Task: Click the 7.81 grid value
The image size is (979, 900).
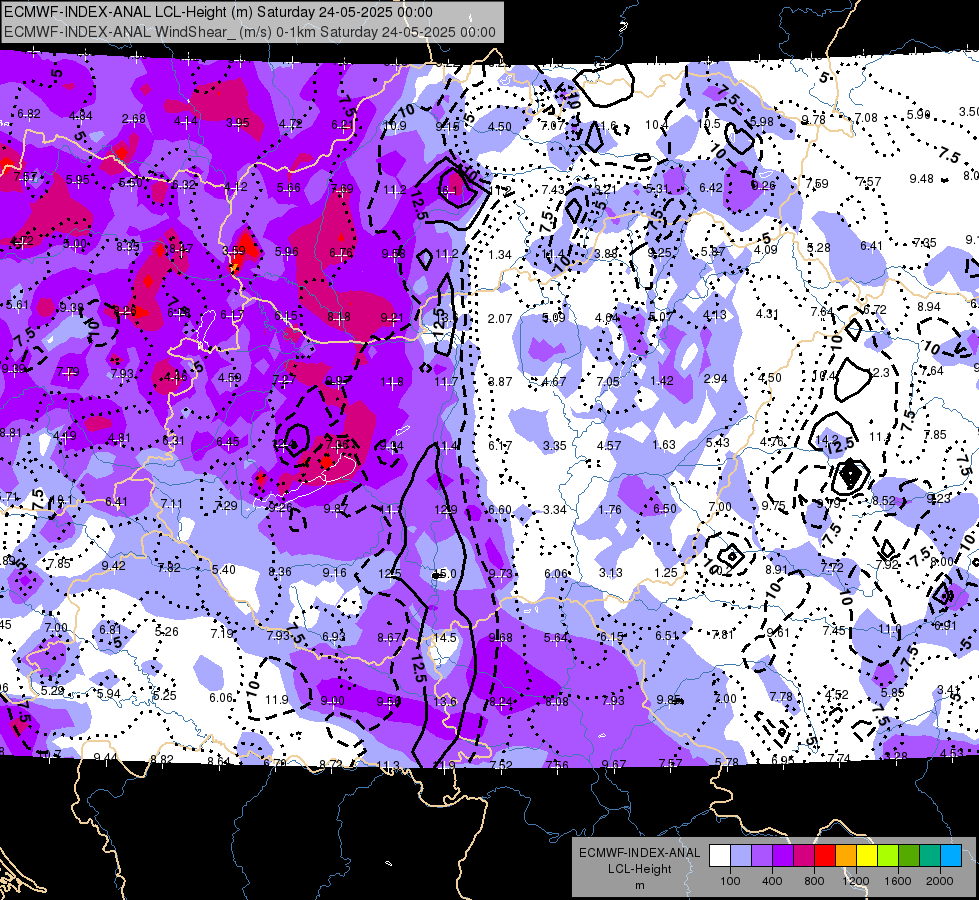Action: (x=723, y=635)
